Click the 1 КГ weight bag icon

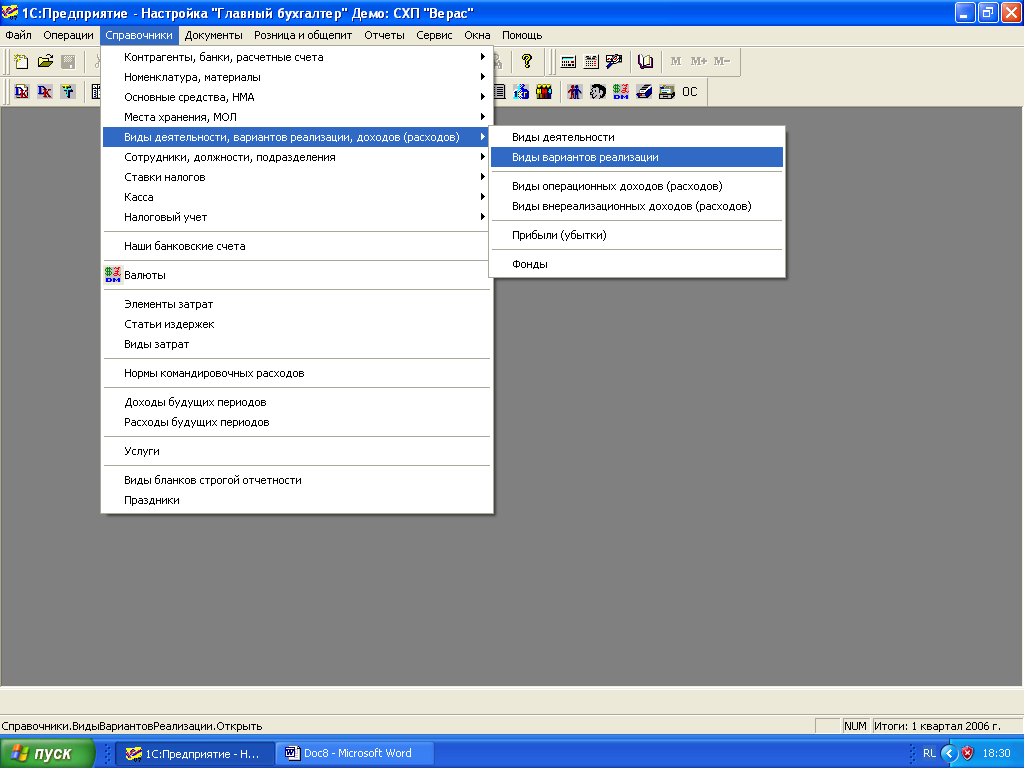click(x=521, y=91)
